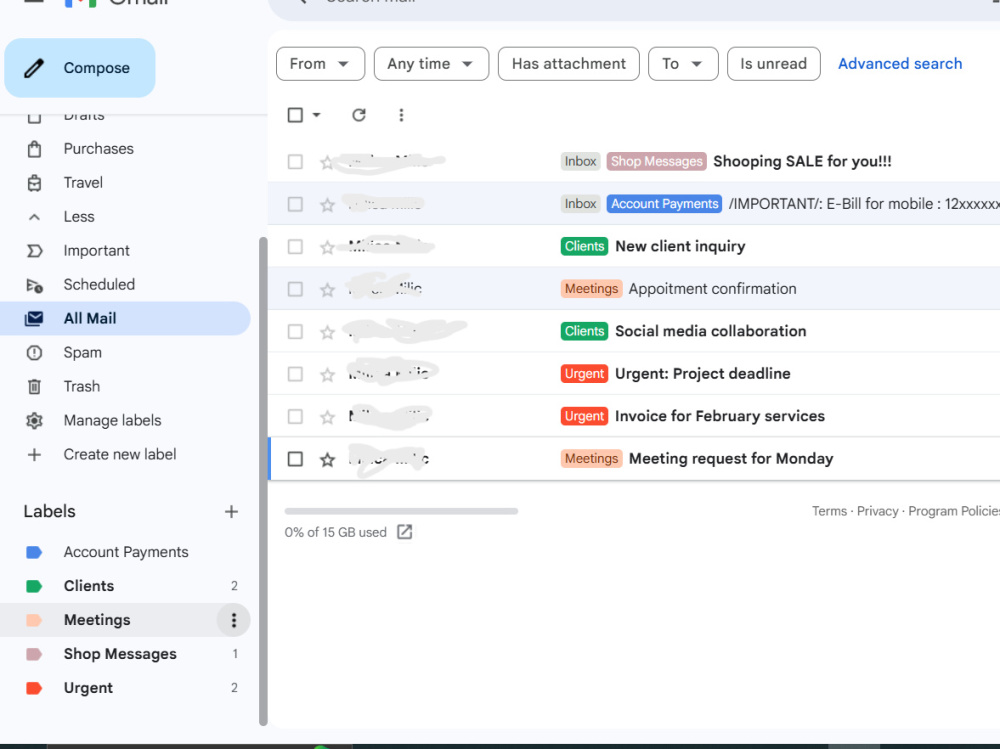Star the Meeting request for Monday email
Viewport: 1000px width, 749px height.
[x=327, y=460]
